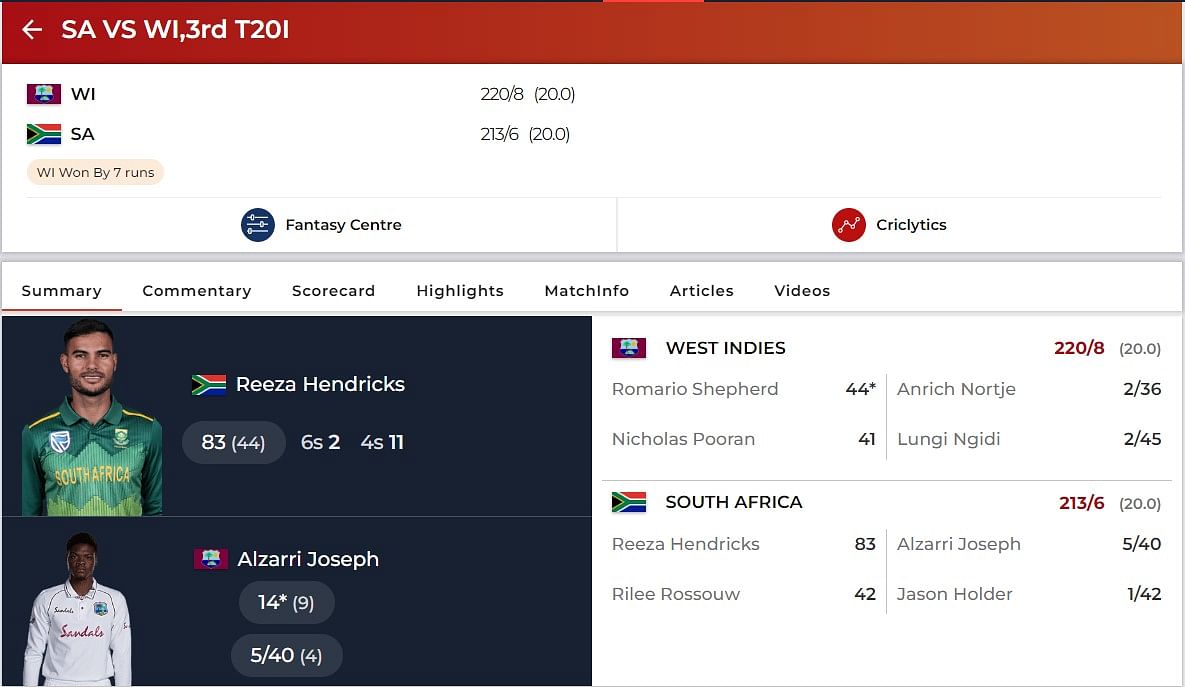The width and height of the screenshot is (1185, 687).
Task: Click the WI Won By 7 runs badge
Action: (x=95, y=172)
